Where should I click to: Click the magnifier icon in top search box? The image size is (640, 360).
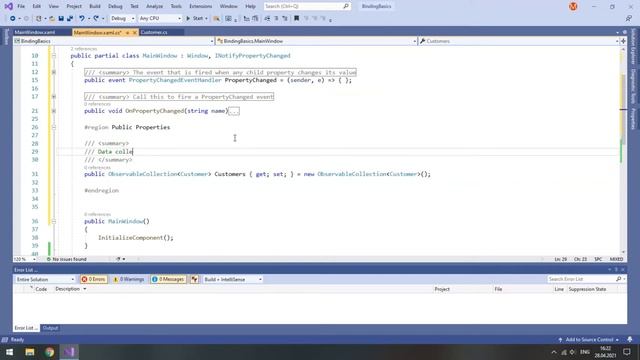pyautogui.click(x=346, y=6)
